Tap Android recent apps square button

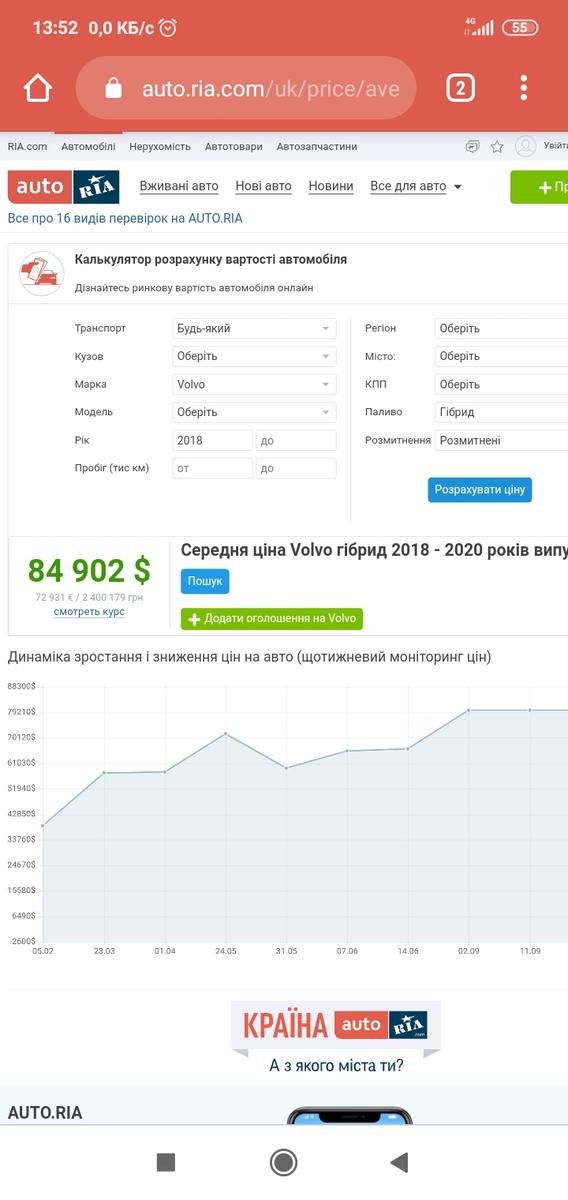tap(166, 1162)
